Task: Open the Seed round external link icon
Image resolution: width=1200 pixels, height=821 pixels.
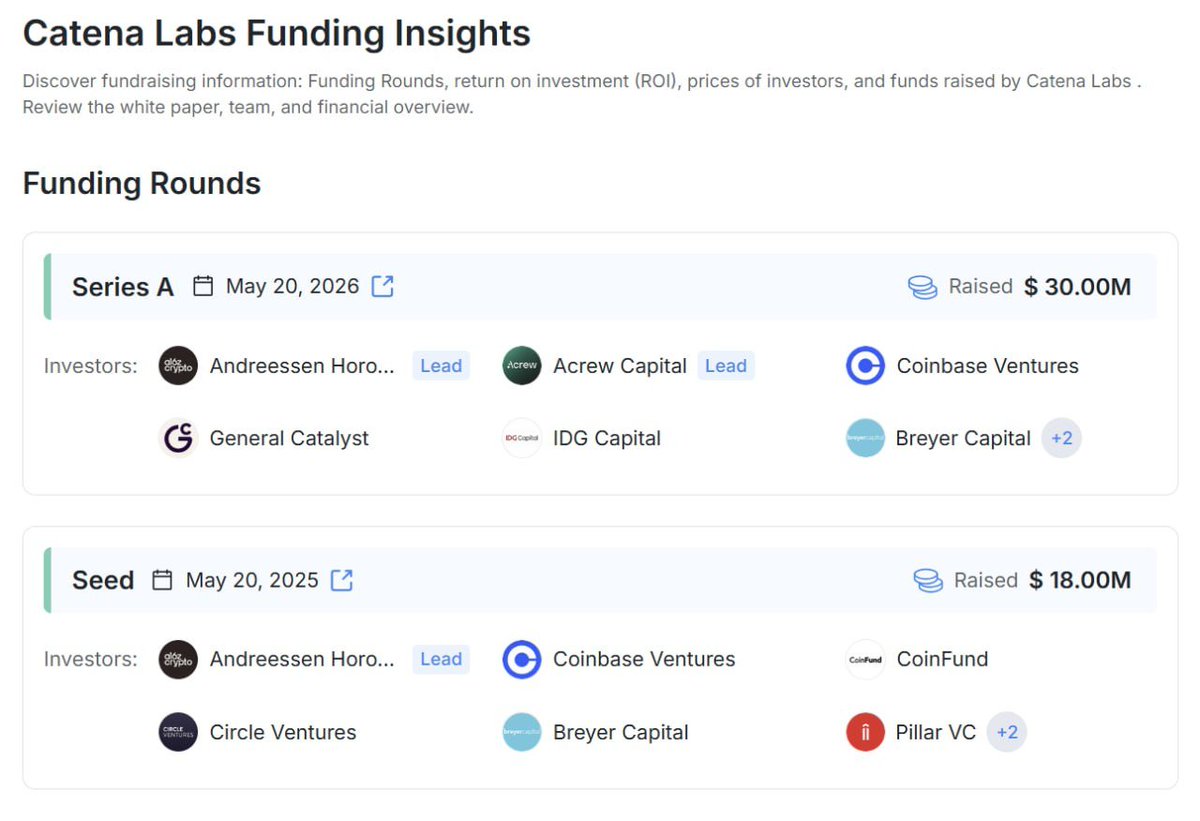Action: tap(342, 580)
